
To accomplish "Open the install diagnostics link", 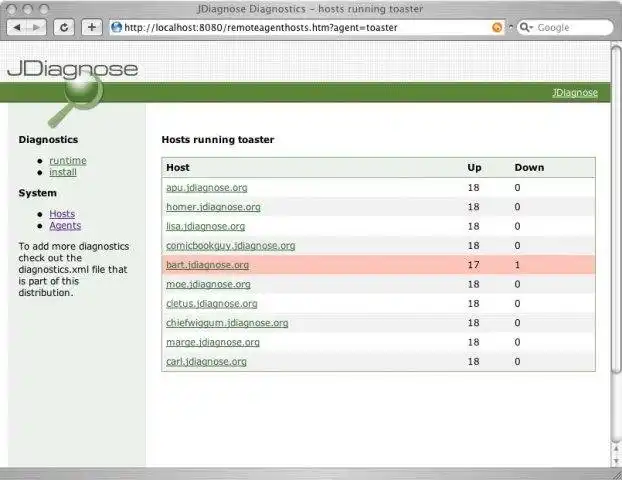I will coord(63,172).
